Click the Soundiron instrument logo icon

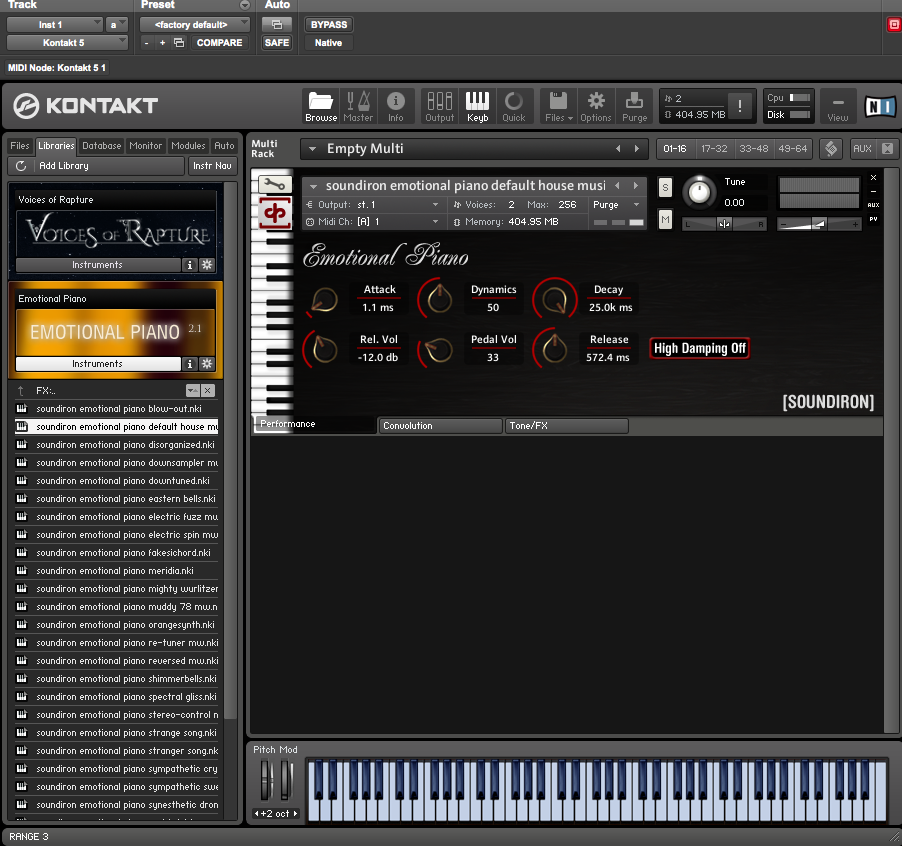pyautogui.click(x=274, y=213)
